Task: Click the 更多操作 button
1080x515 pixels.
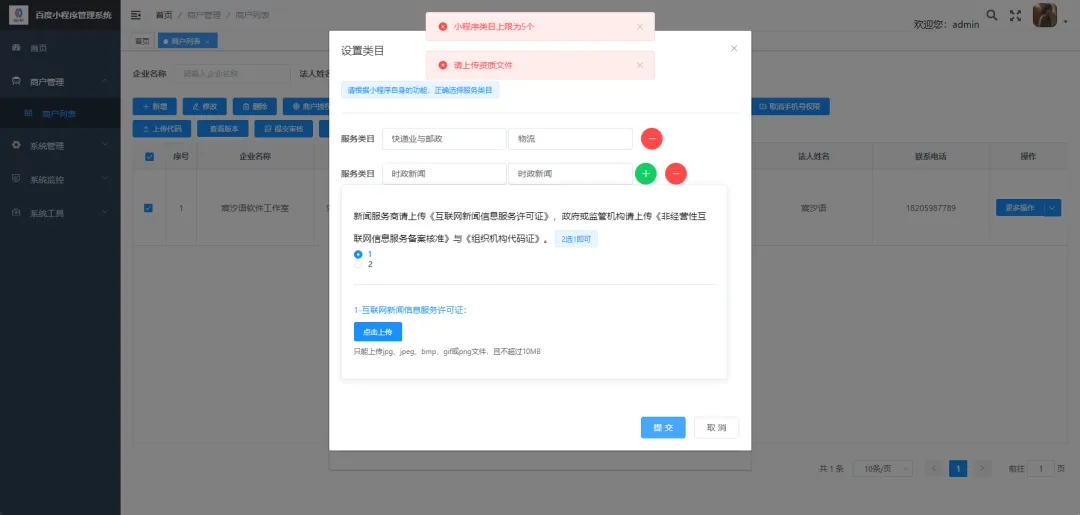Action: click(1019, 208)
